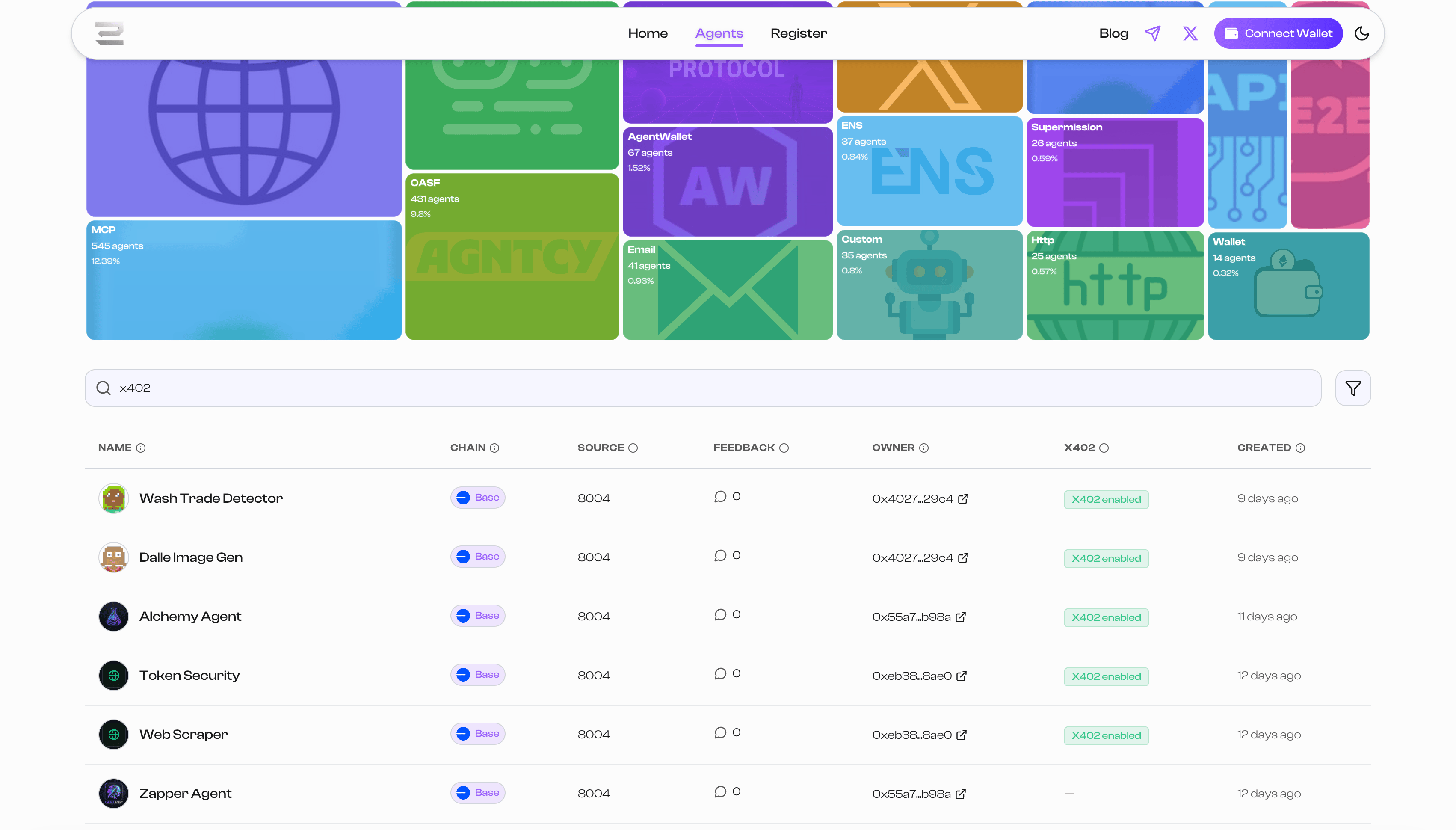Screen dimensions: 1456x830
Task: Open the Blog link
Action: point(1113,33)
